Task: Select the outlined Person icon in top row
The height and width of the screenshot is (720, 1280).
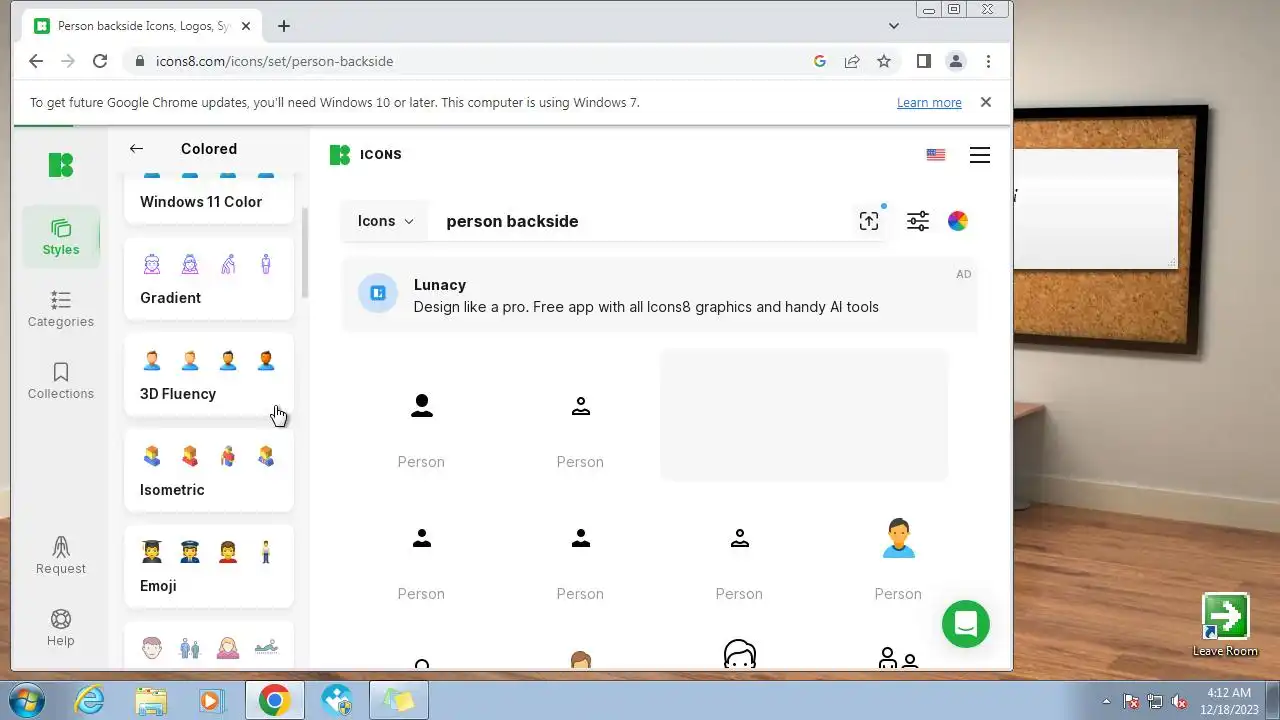Action: 580,406
